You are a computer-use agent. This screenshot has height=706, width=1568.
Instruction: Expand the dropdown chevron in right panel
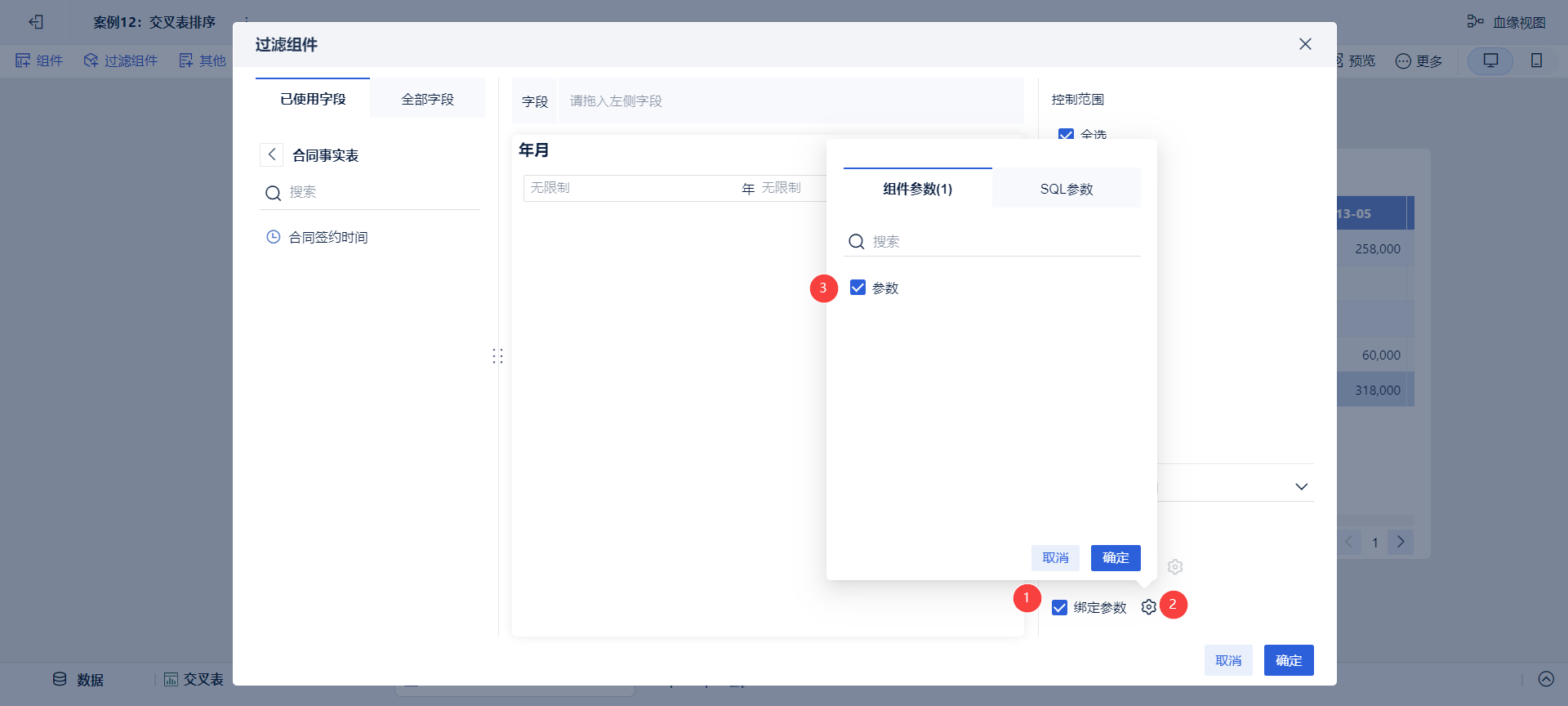coord(1301,487)
